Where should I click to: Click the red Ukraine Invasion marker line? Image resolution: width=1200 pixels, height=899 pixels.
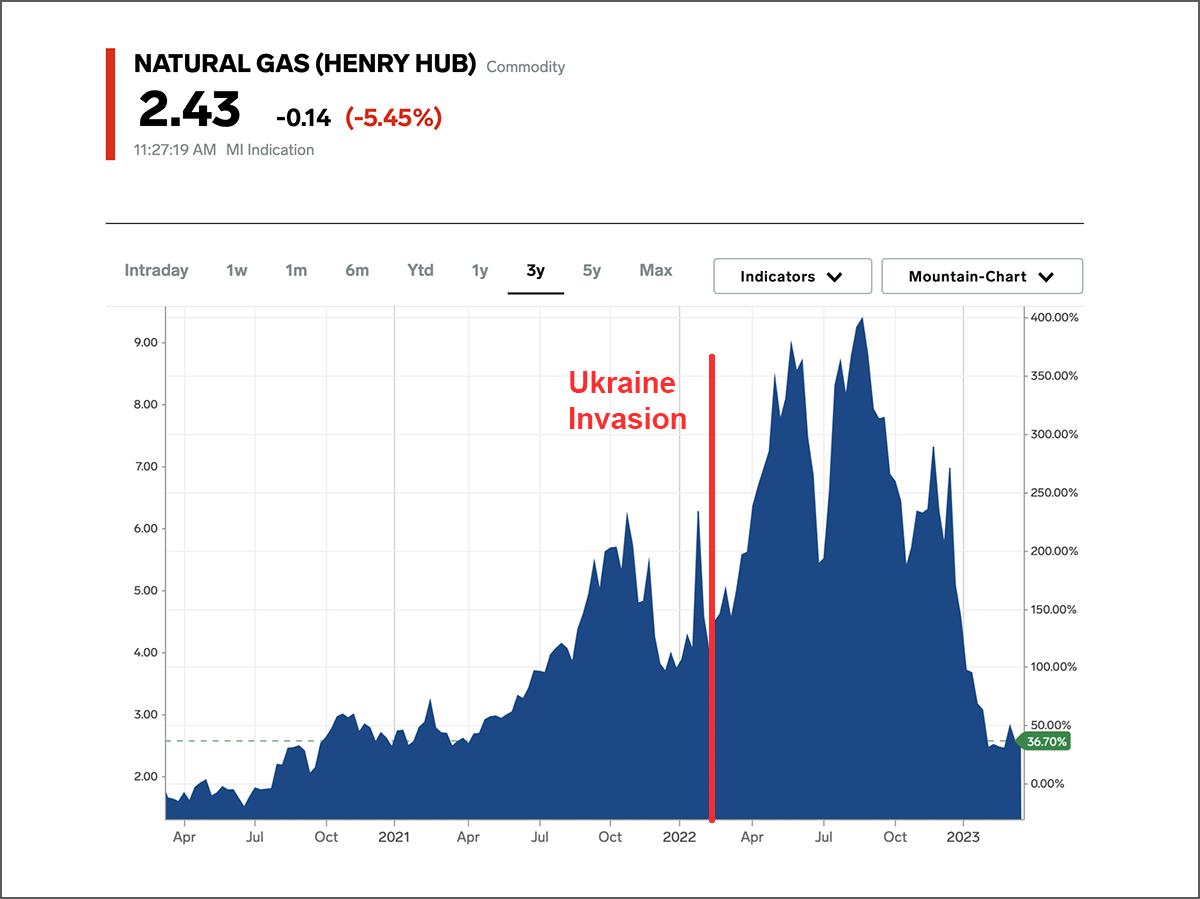tap(711, 590)
